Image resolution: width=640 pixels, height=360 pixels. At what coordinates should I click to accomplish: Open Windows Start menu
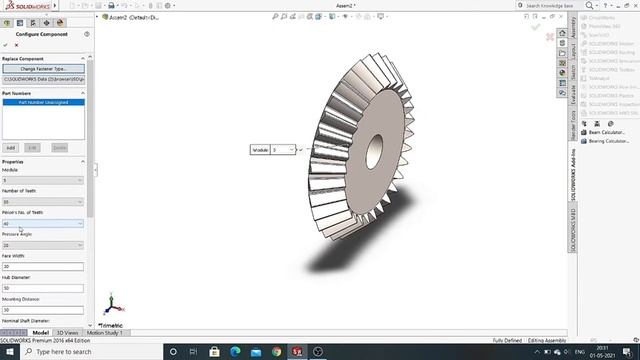[x=10, y=351]
